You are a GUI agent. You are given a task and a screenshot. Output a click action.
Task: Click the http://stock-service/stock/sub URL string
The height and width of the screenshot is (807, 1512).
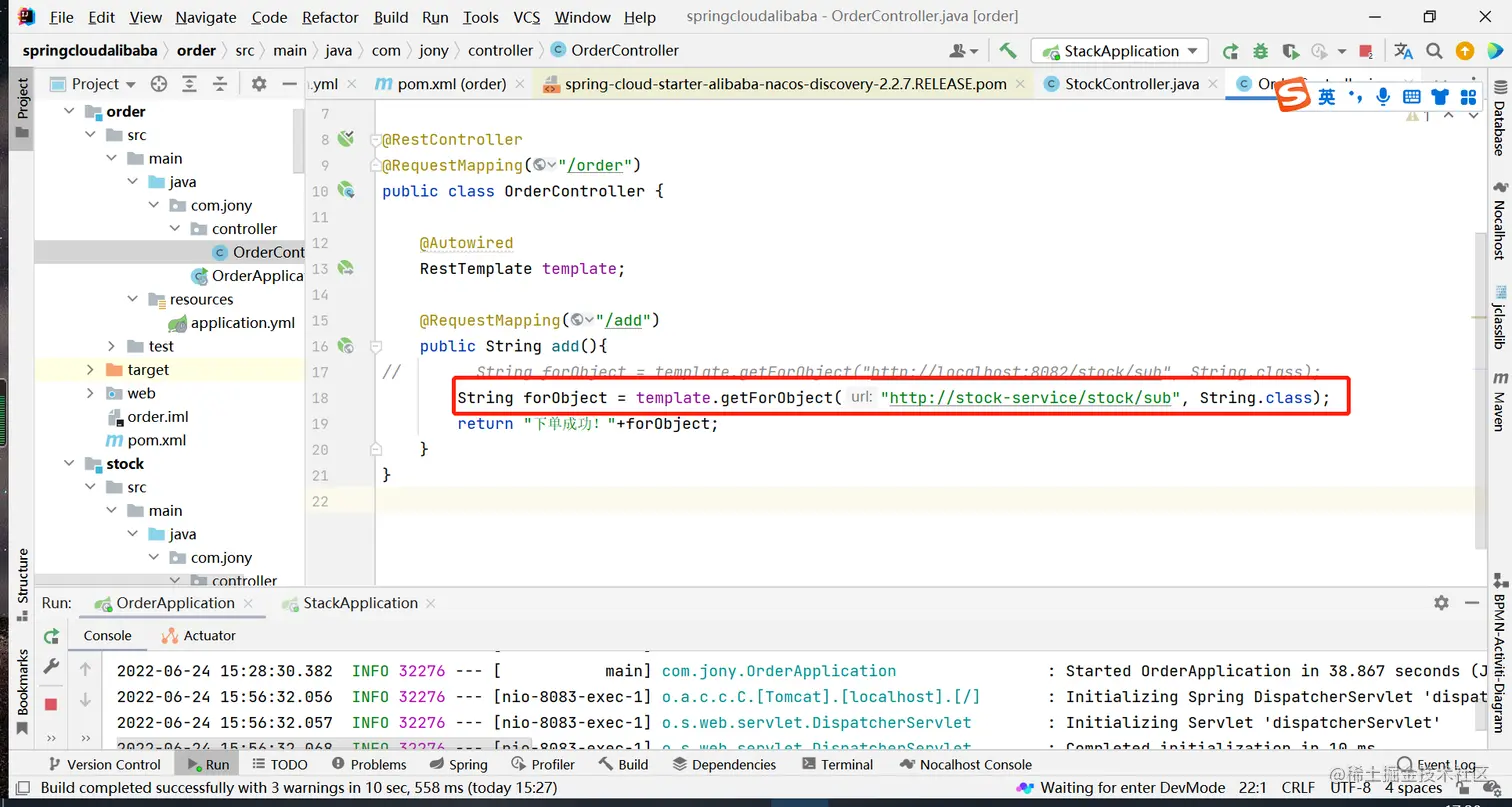pyautogui.click(x=1031, y=398)
